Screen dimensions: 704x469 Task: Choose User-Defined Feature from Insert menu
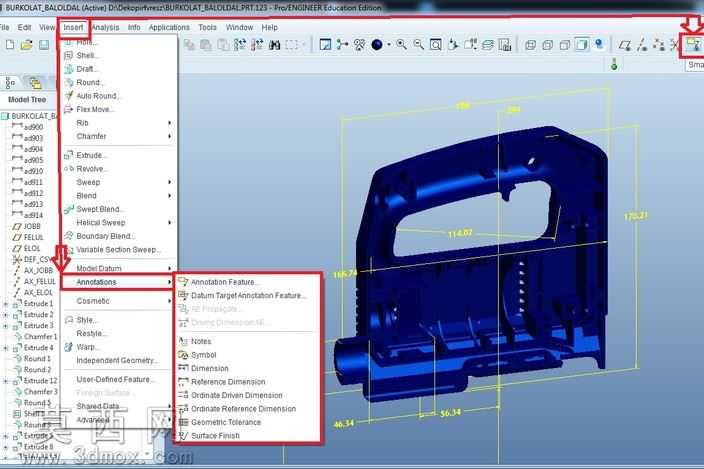coord(118,380)
